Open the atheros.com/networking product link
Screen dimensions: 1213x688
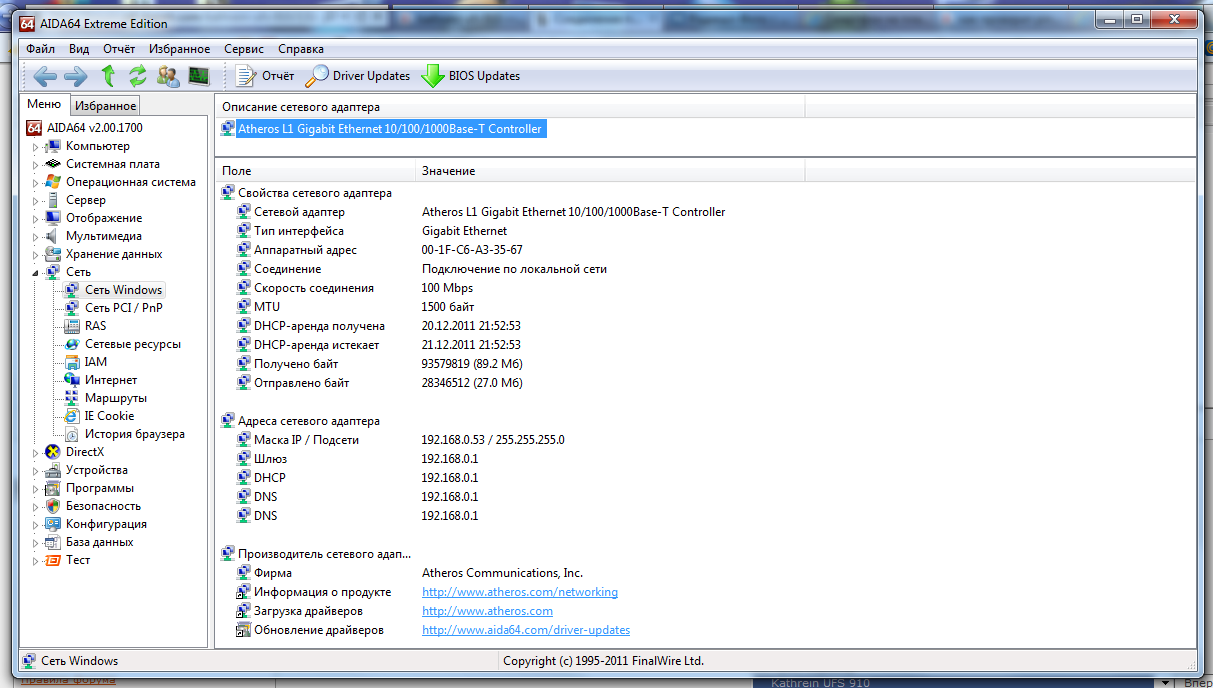520,592
